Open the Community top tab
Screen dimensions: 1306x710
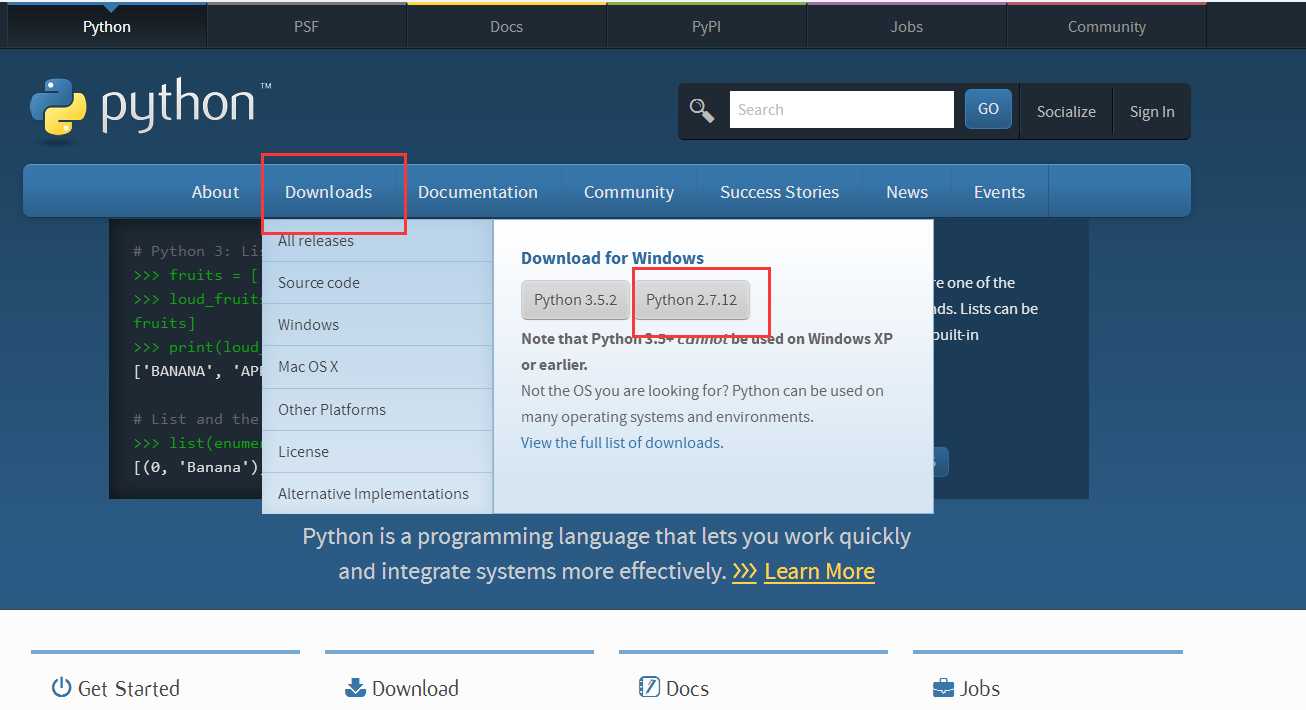(1107, 27)
